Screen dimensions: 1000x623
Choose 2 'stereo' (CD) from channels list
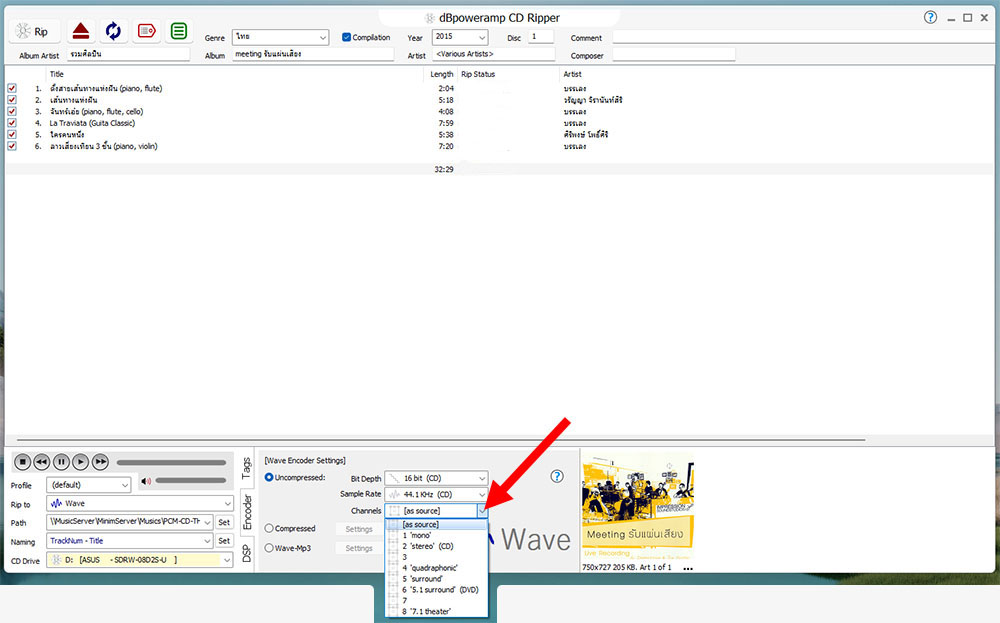(427, 546)
